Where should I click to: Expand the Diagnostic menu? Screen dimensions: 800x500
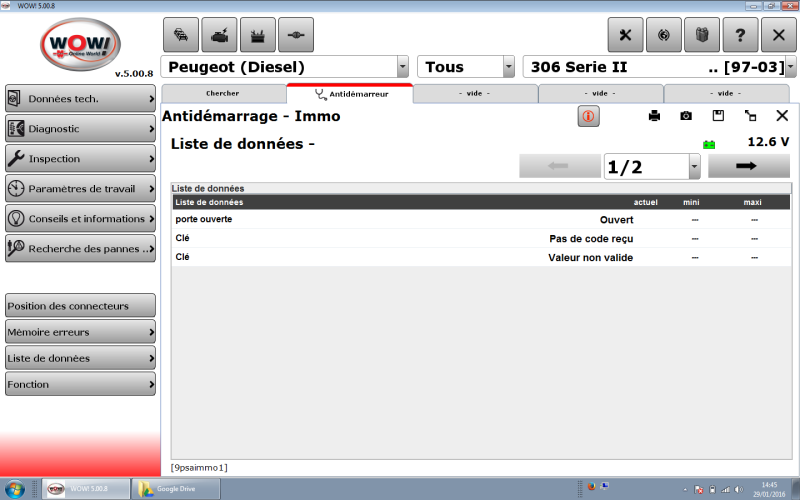point(80,129)
